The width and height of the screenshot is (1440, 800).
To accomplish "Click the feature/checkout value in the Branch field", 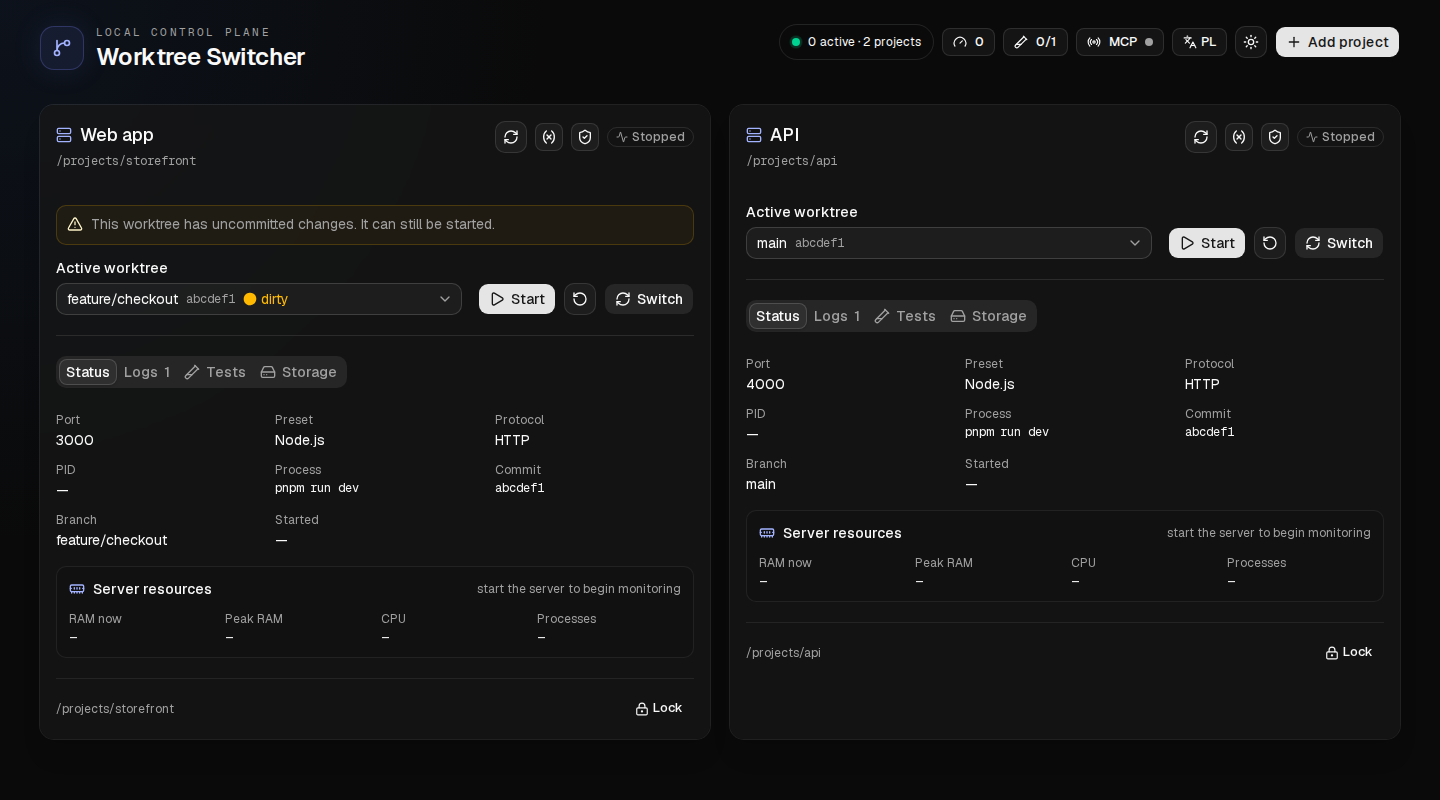I will [x=112, y=540].
